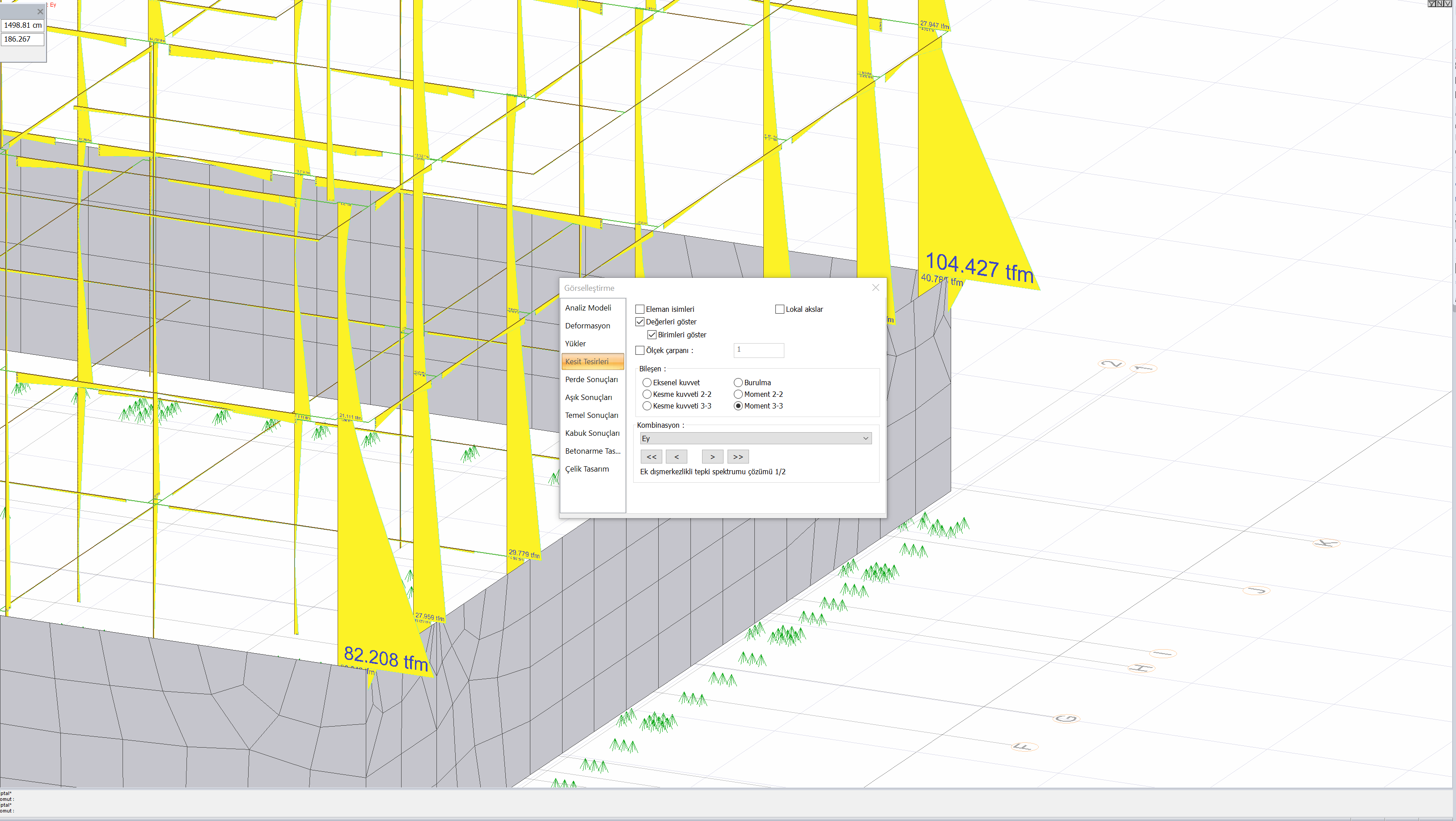Click the text 'Ek dışmerkezlikli tepki spektrumu çözümü 1/2'
This screenshot has width=1456, height=821.
click(x=712, y=472)
